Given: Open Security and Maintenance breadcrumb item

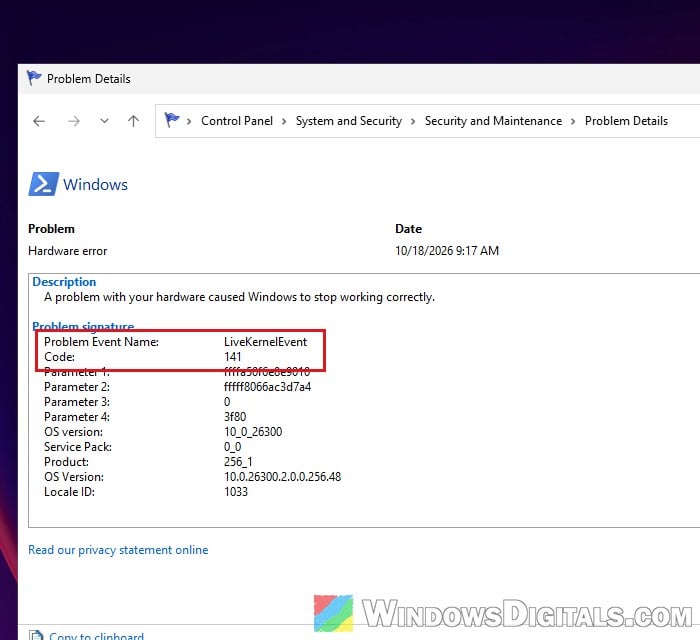Looking at the screenshot, I should 493,121.
